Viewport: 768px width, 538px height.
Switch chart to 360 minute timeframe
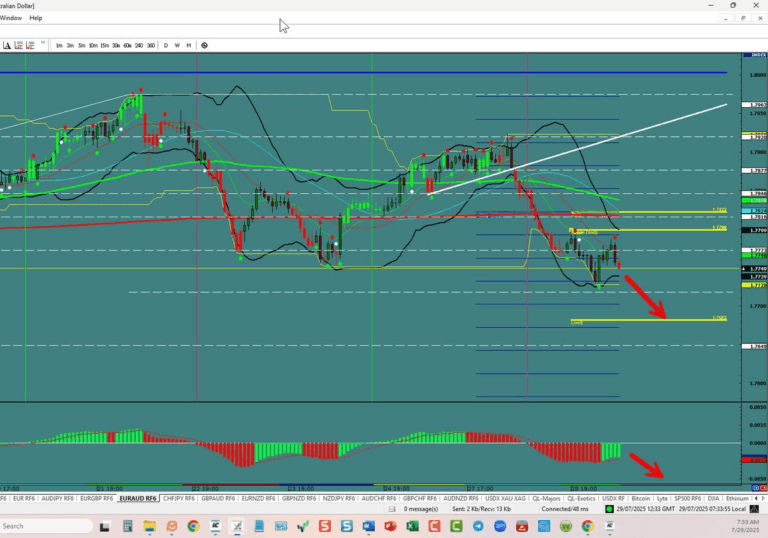[151, 46]
